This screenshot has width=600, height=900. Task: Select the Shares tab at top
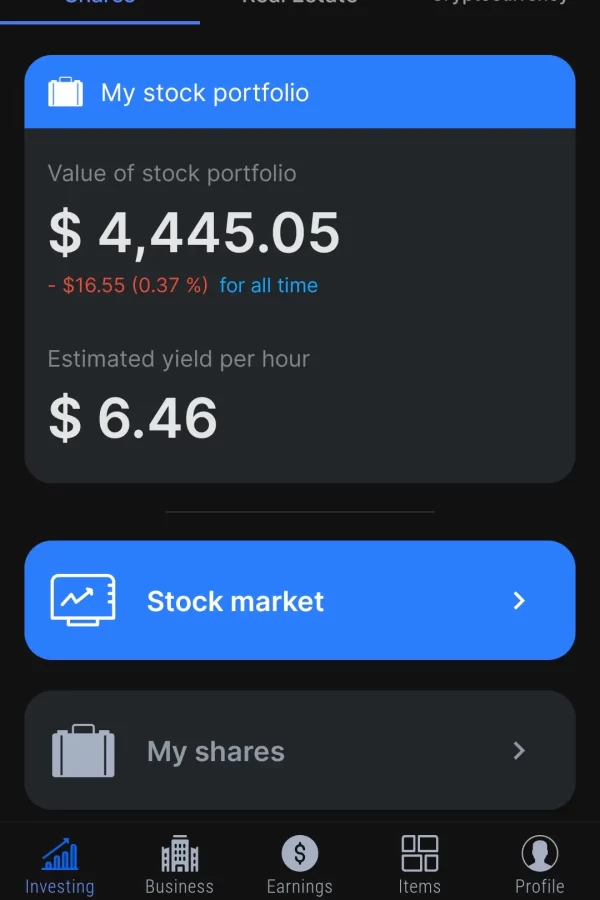(100, 4)
